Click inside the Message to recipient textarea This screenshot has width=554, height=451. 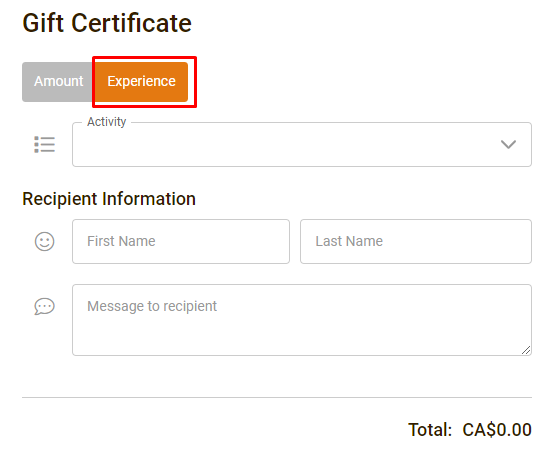point(302,320)
